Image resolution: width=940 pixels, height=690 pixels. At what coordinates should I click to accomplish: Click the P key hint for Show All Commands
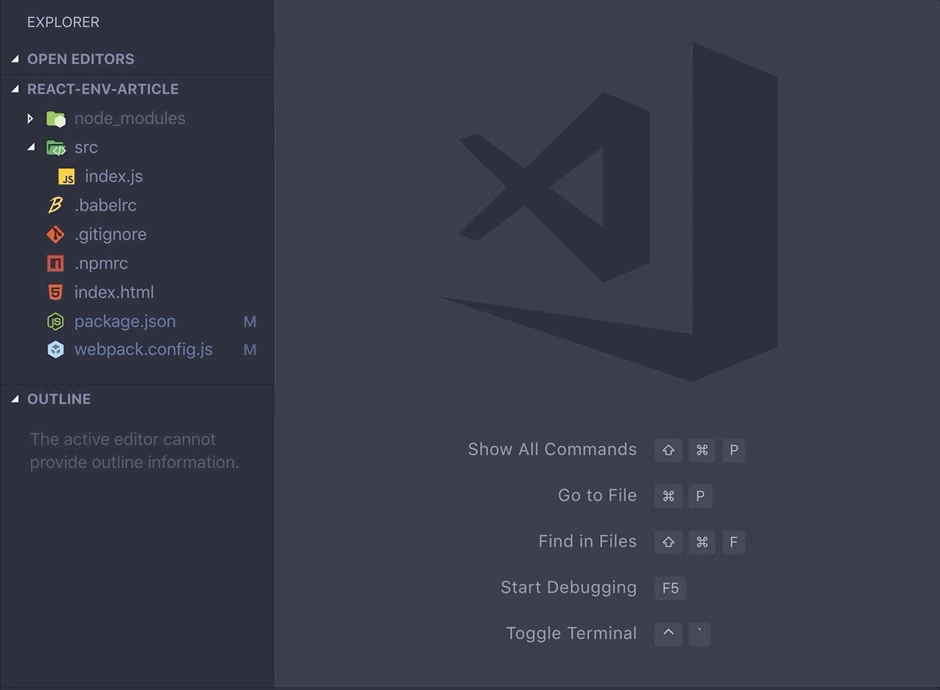pyautogui.click(x=734, y=450)
